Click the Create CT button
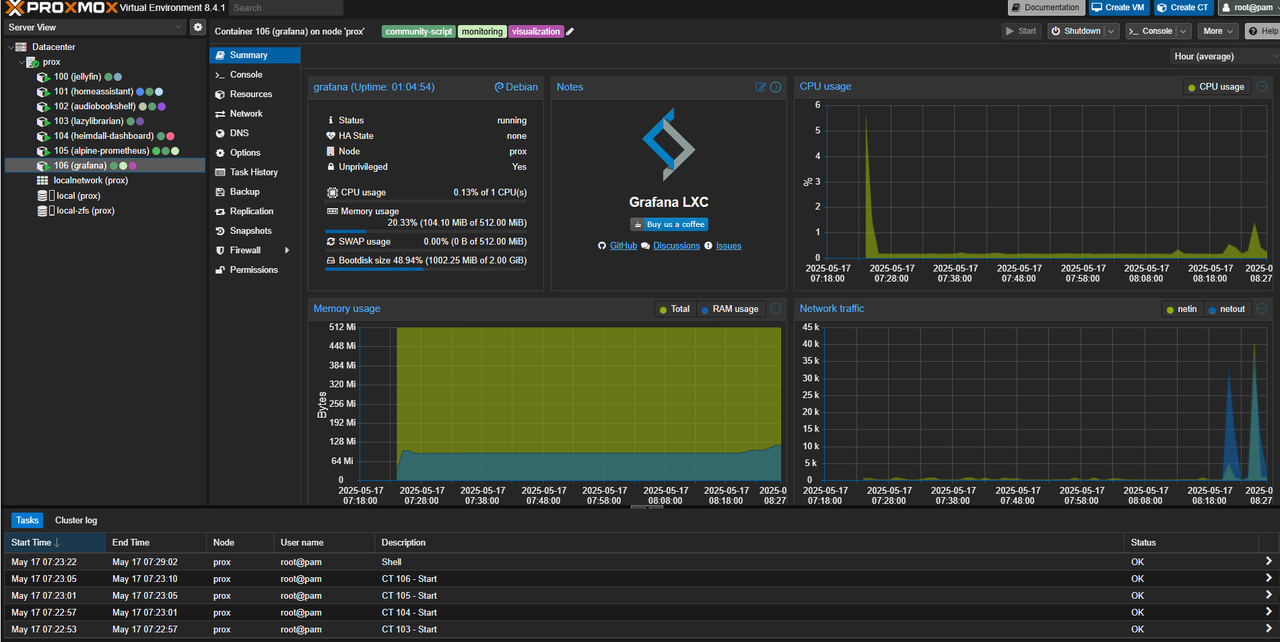1280x642 pixels. 1184,7
